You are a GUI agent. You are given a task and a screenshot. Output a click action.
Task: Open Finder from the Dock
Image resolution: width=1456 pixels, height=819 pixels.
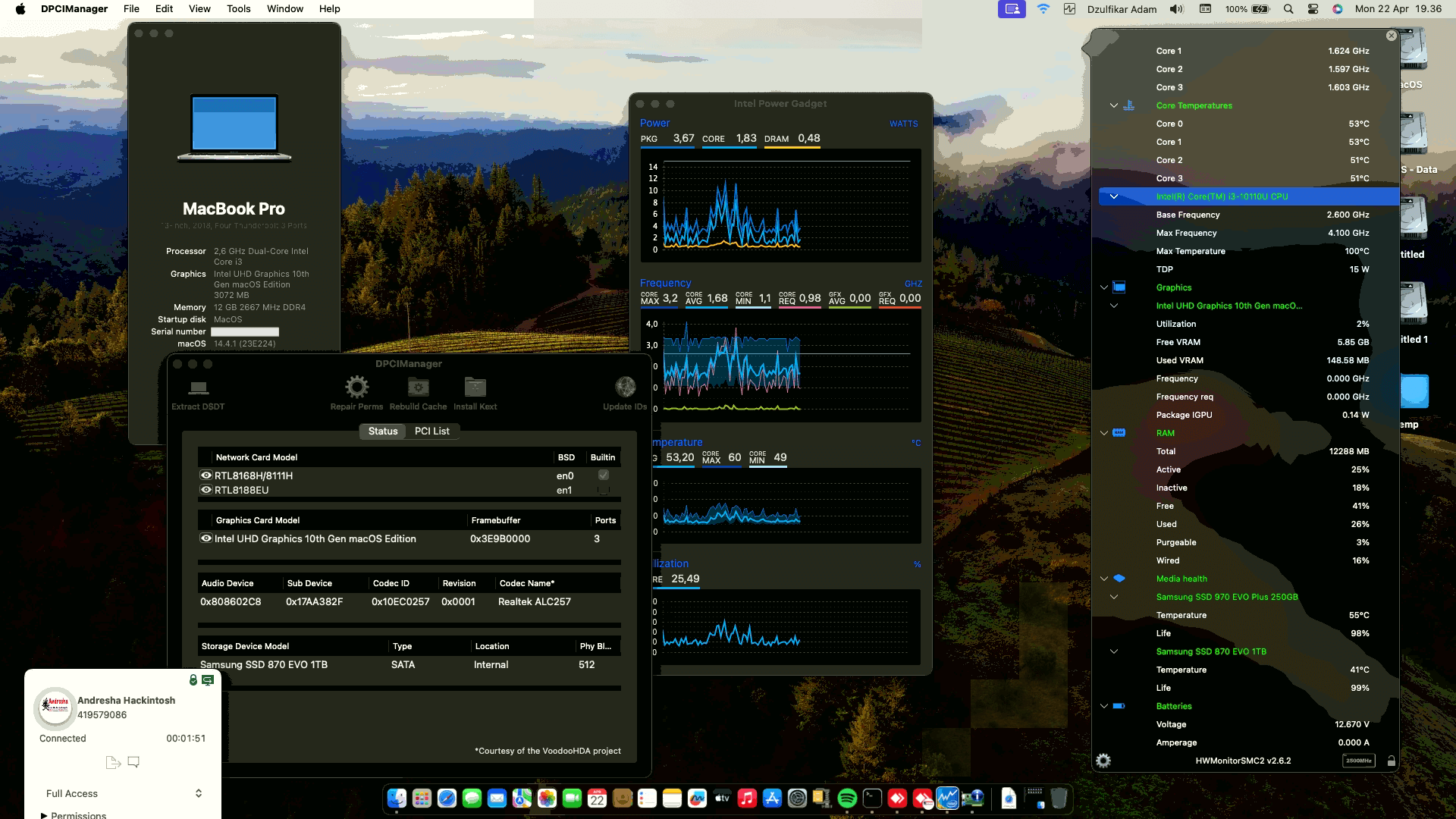[397, 798]
